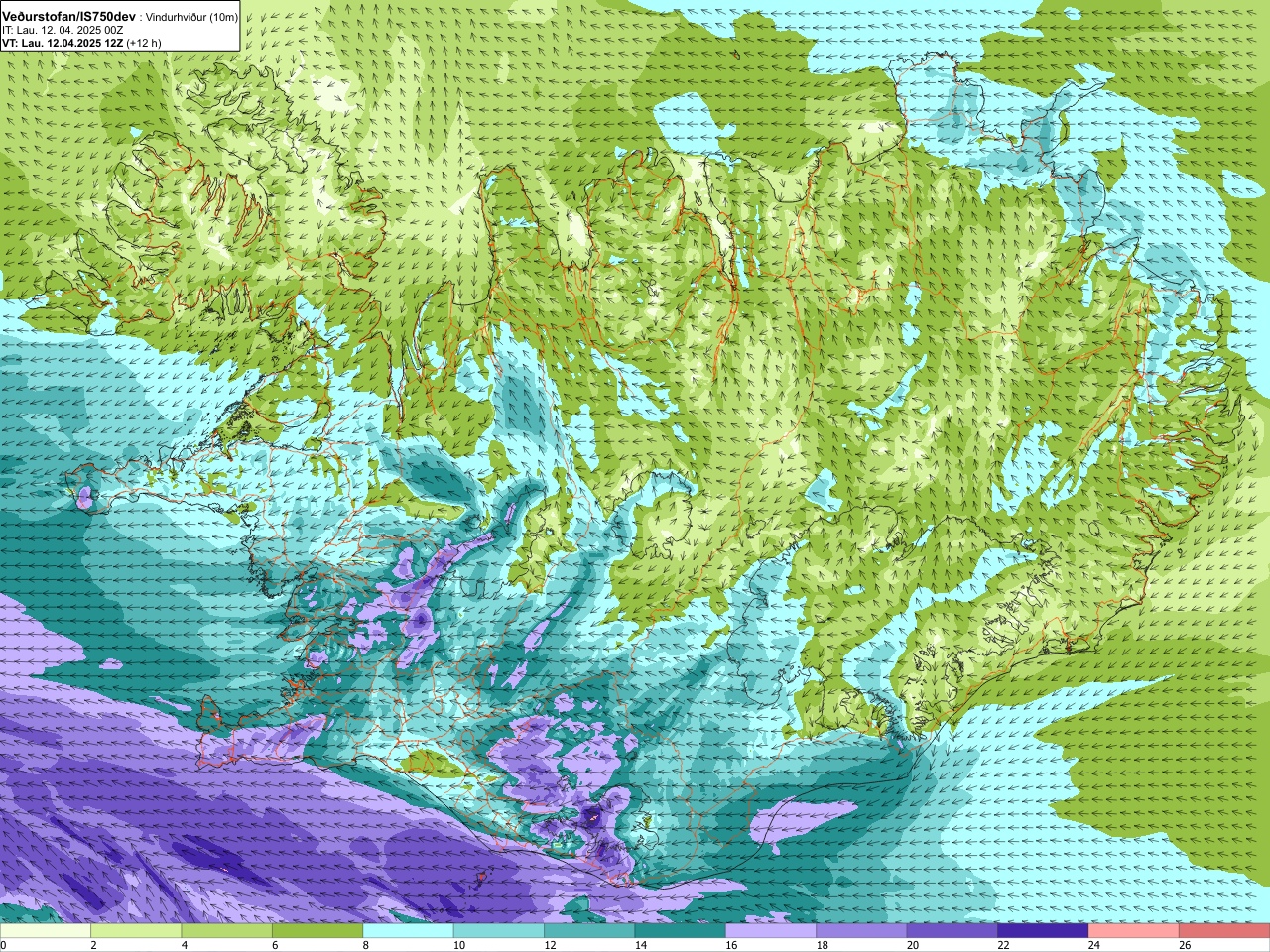Select the dark teal 14–16 legend swatch

(x=681, y=931)
